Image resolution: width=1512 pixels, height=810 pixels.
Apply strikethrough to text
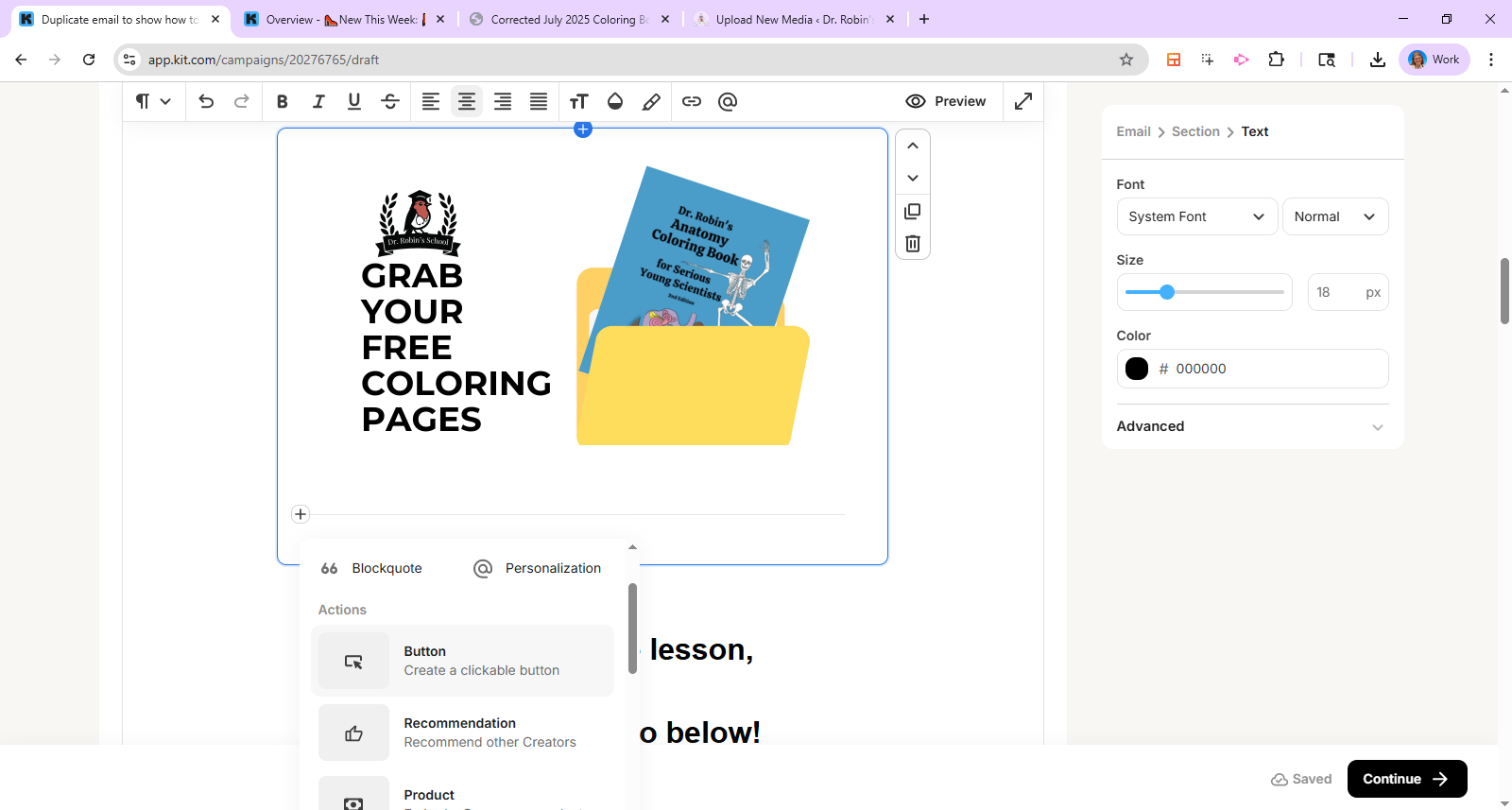coord(390,102)
